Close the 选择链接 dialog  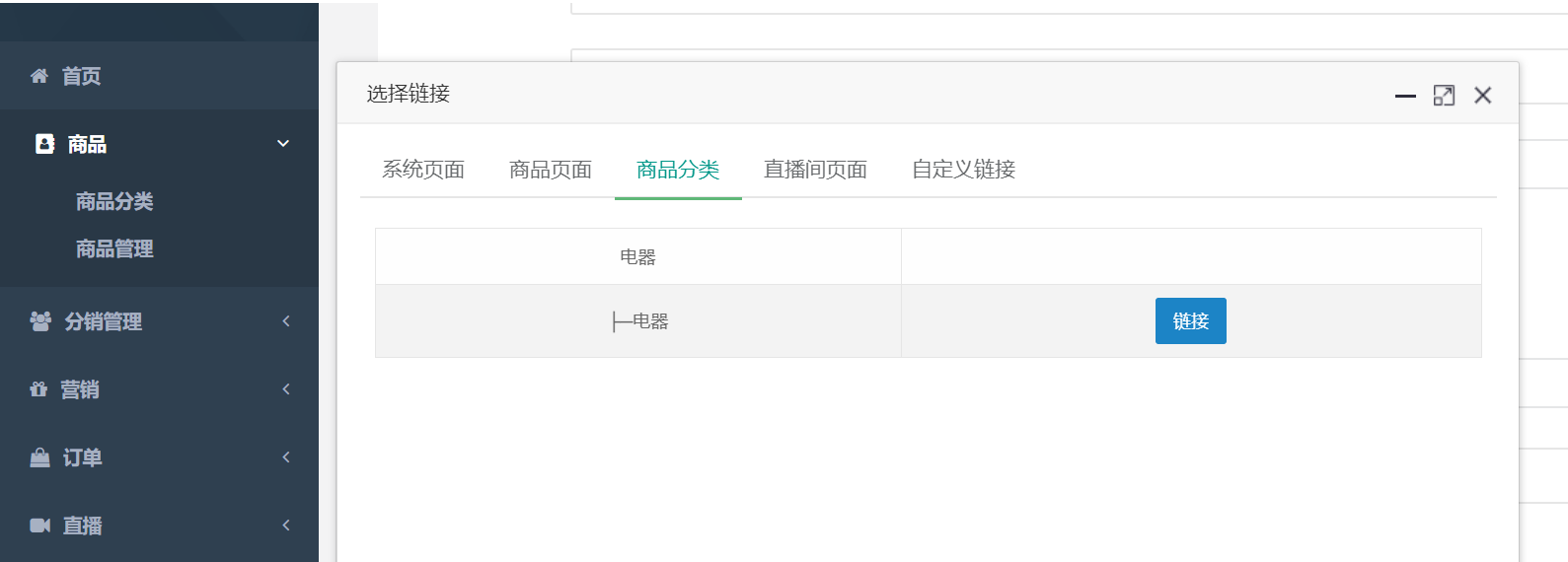(1482, 96)
